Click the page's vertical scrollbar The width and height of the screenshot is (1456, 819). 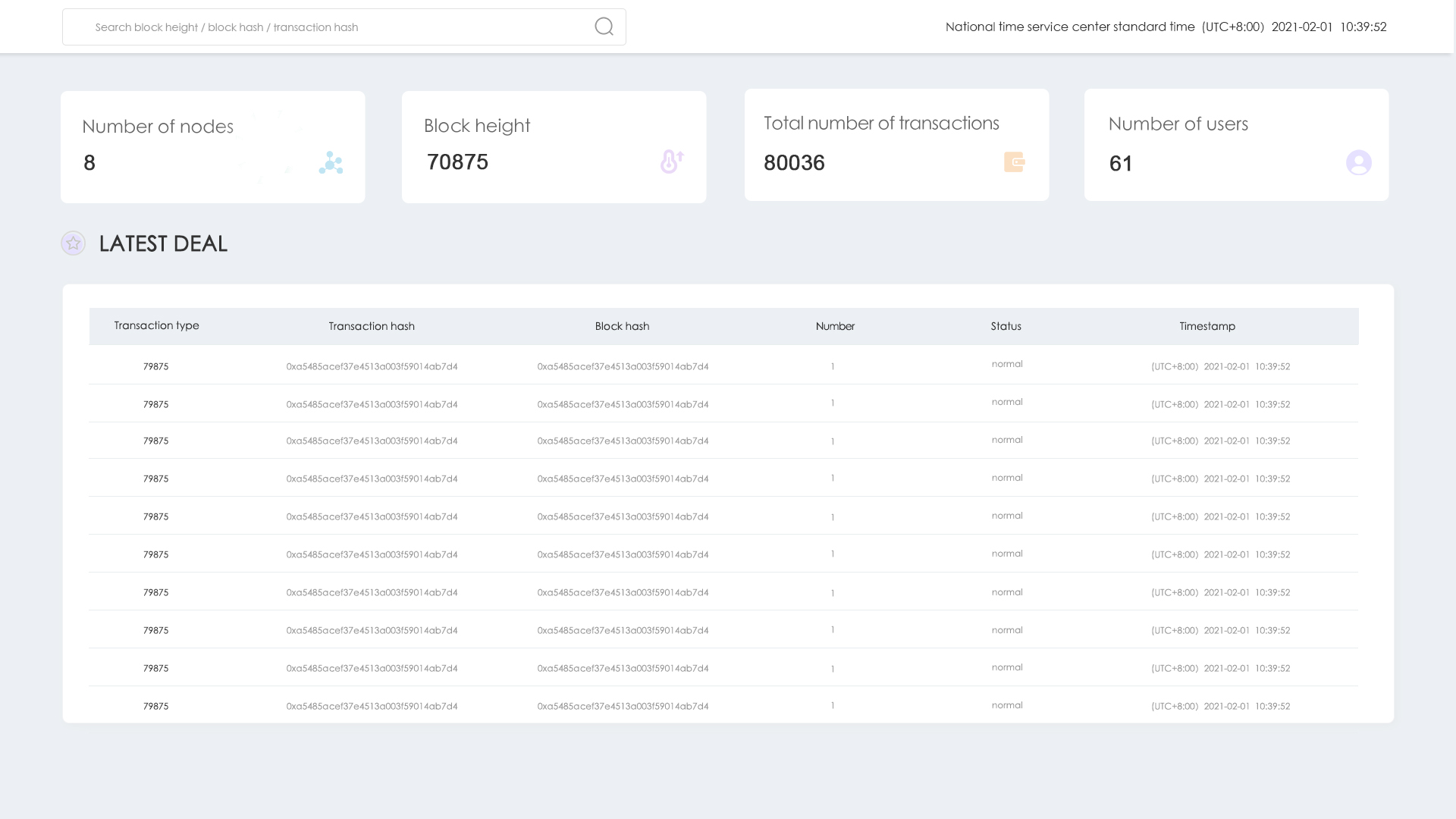1454,409
